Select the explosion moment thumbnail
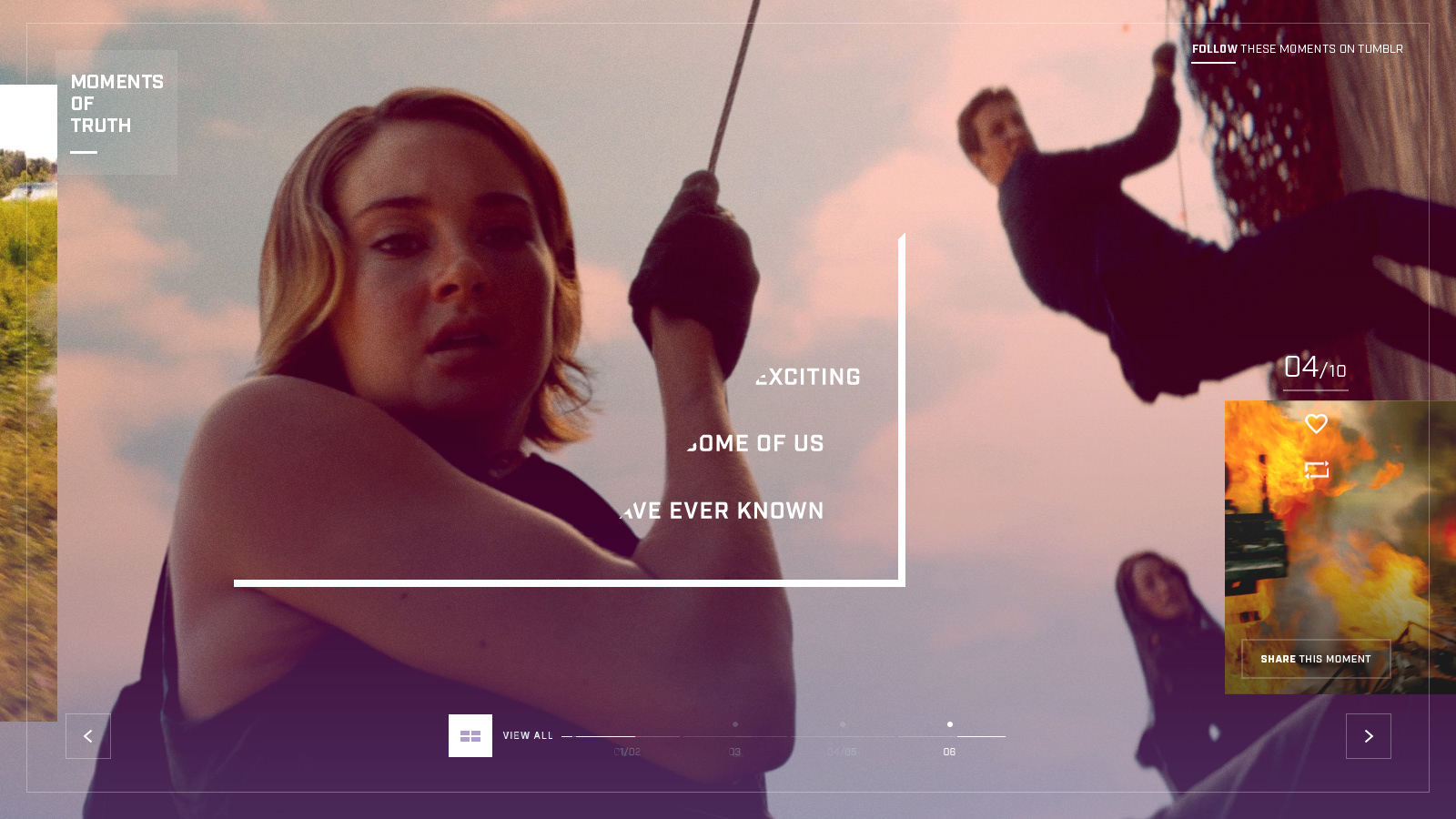 click(x=1340, y=547)
